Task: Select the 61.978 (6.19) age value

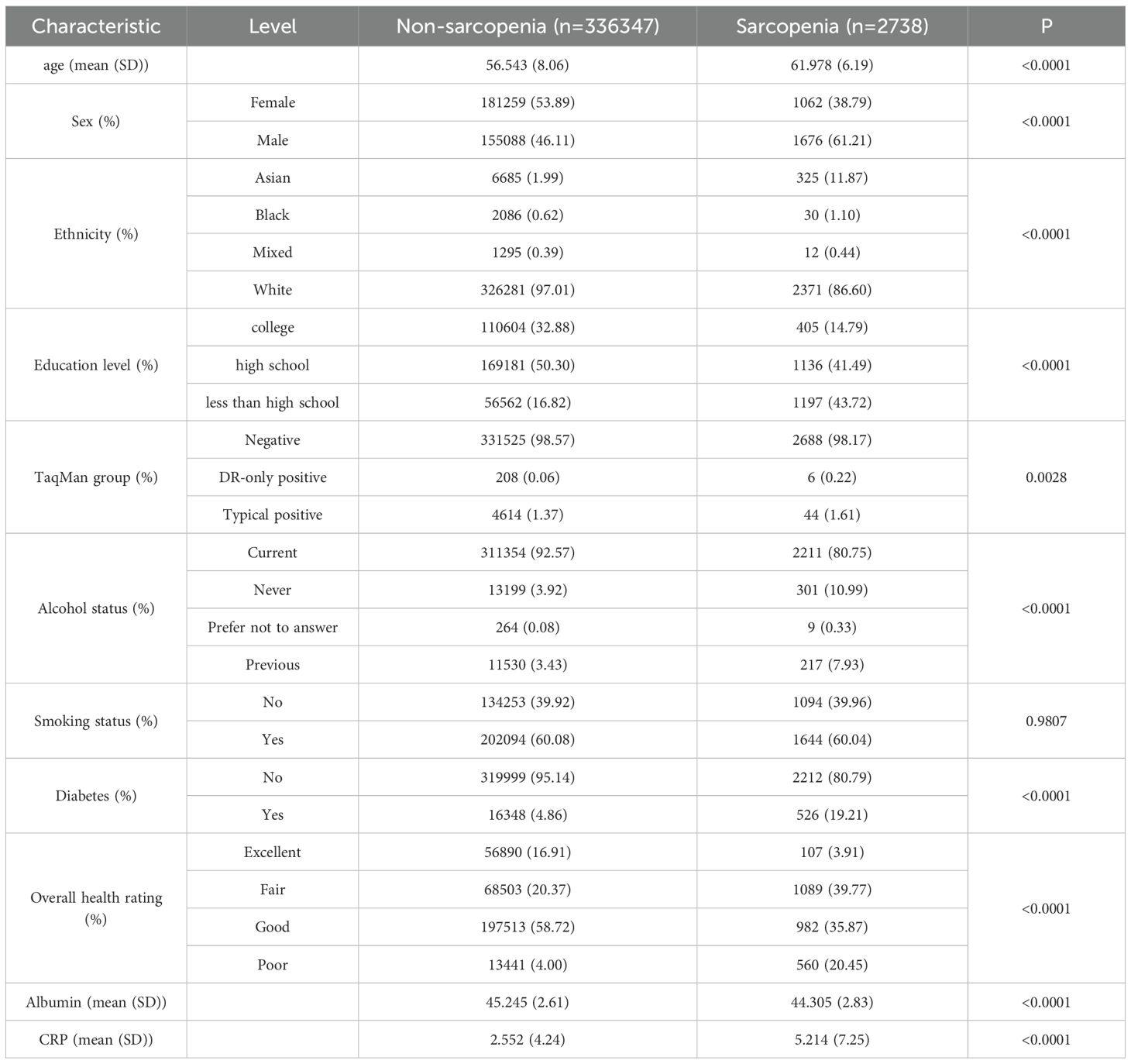Action: 832,65
